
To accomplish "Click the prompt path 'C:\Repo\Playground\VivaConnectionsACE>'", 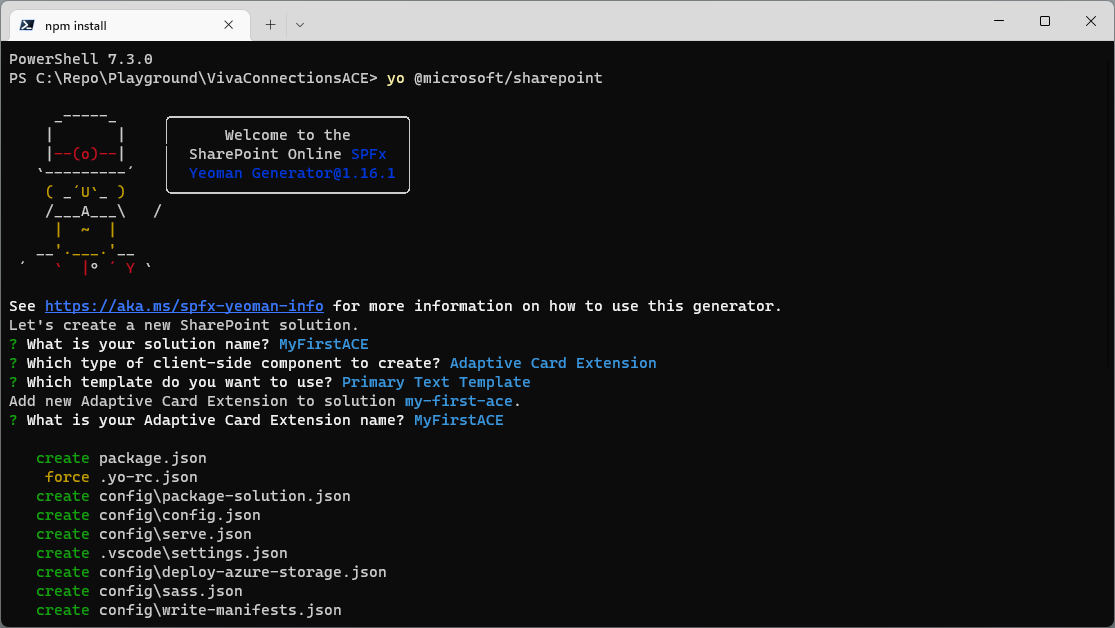I will coord(206,78).
